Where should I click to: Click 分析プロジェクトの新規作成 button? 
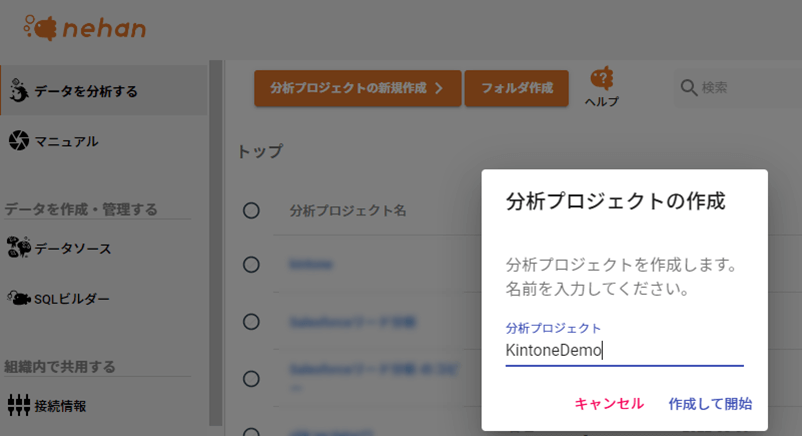358,88
